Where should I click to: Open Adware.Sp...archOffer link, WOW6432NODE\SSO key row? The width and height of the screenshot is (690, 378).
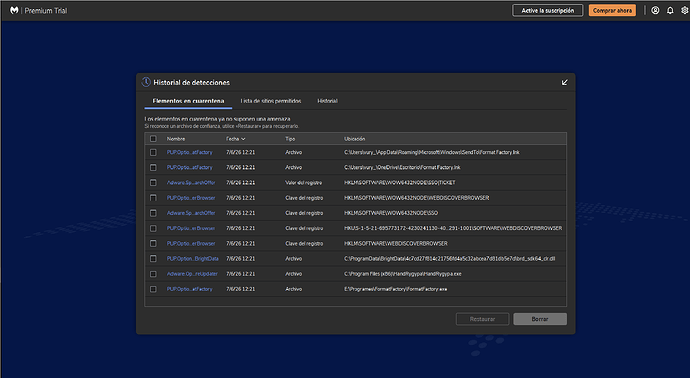[x=191, y=213]
